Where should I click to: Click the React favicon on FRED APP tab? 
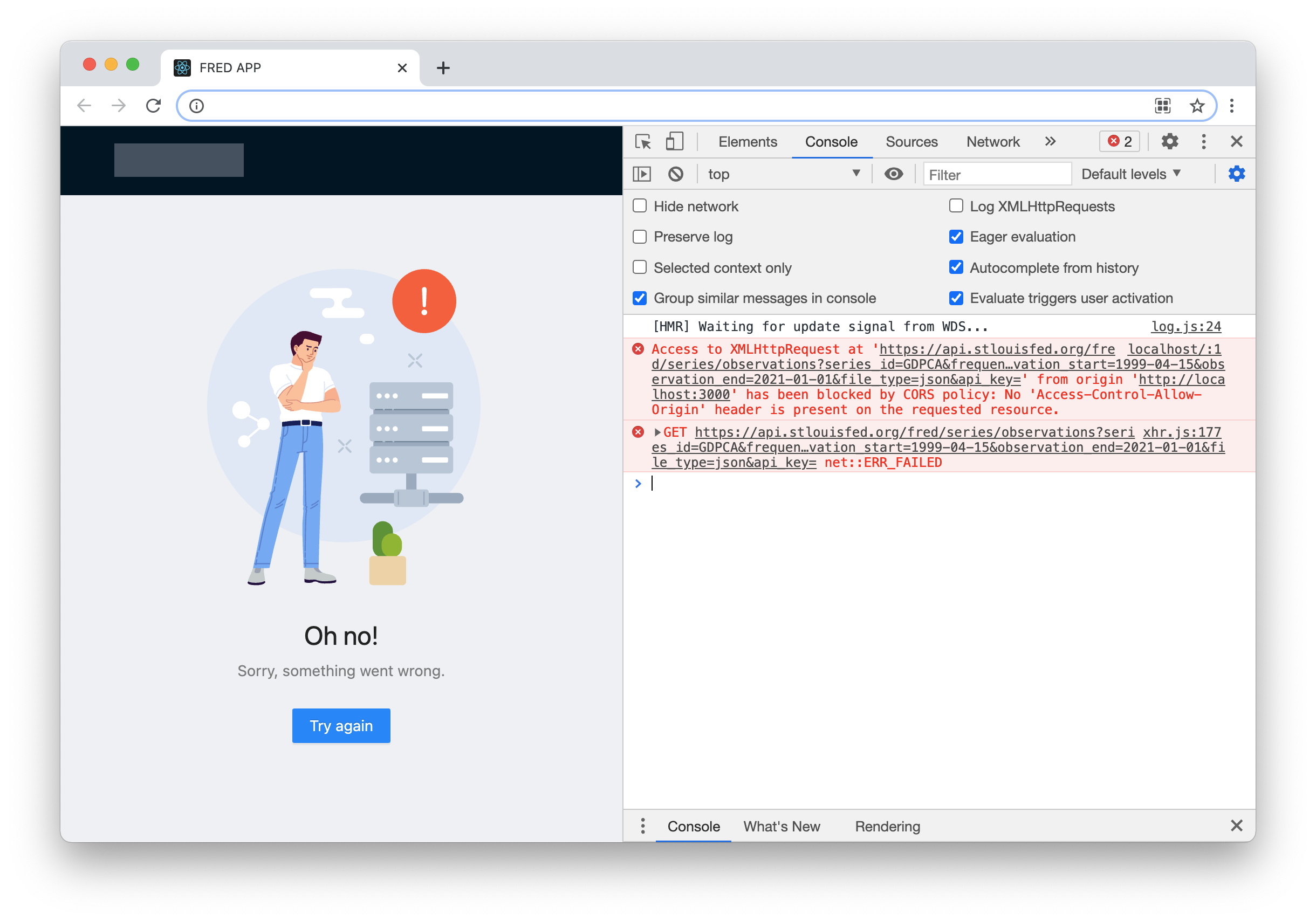(182, 67)
